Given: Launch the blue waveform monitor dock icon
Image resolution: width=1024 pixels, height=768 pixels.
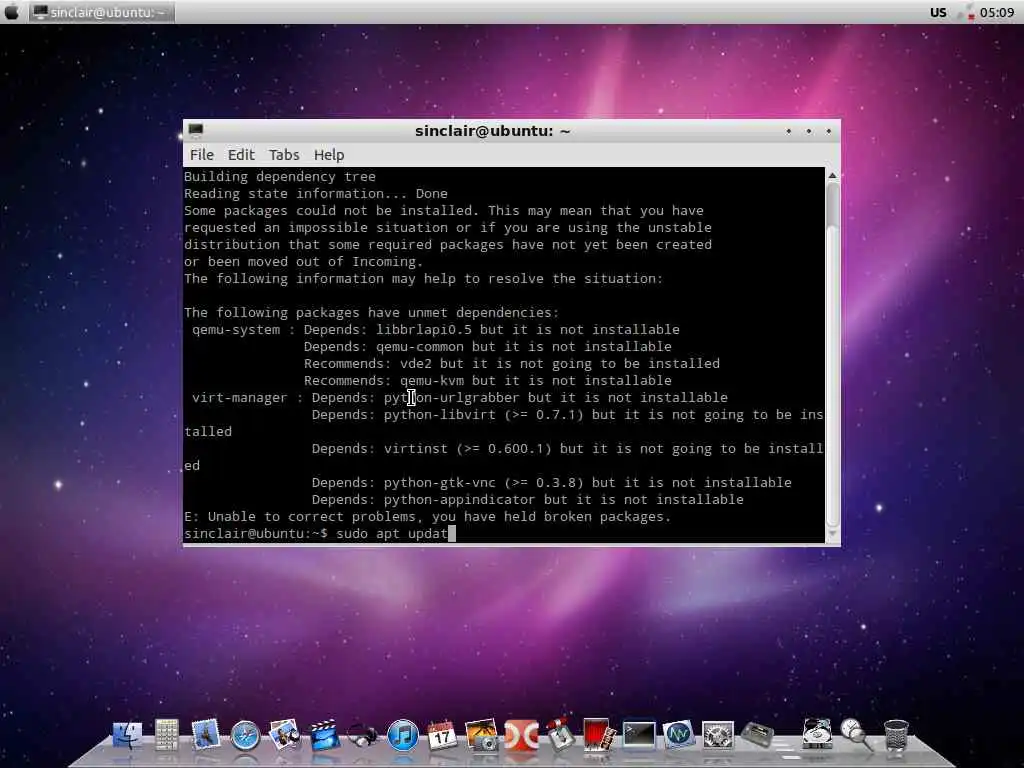Looking at the screenshot, I should [x=678, y=735].
